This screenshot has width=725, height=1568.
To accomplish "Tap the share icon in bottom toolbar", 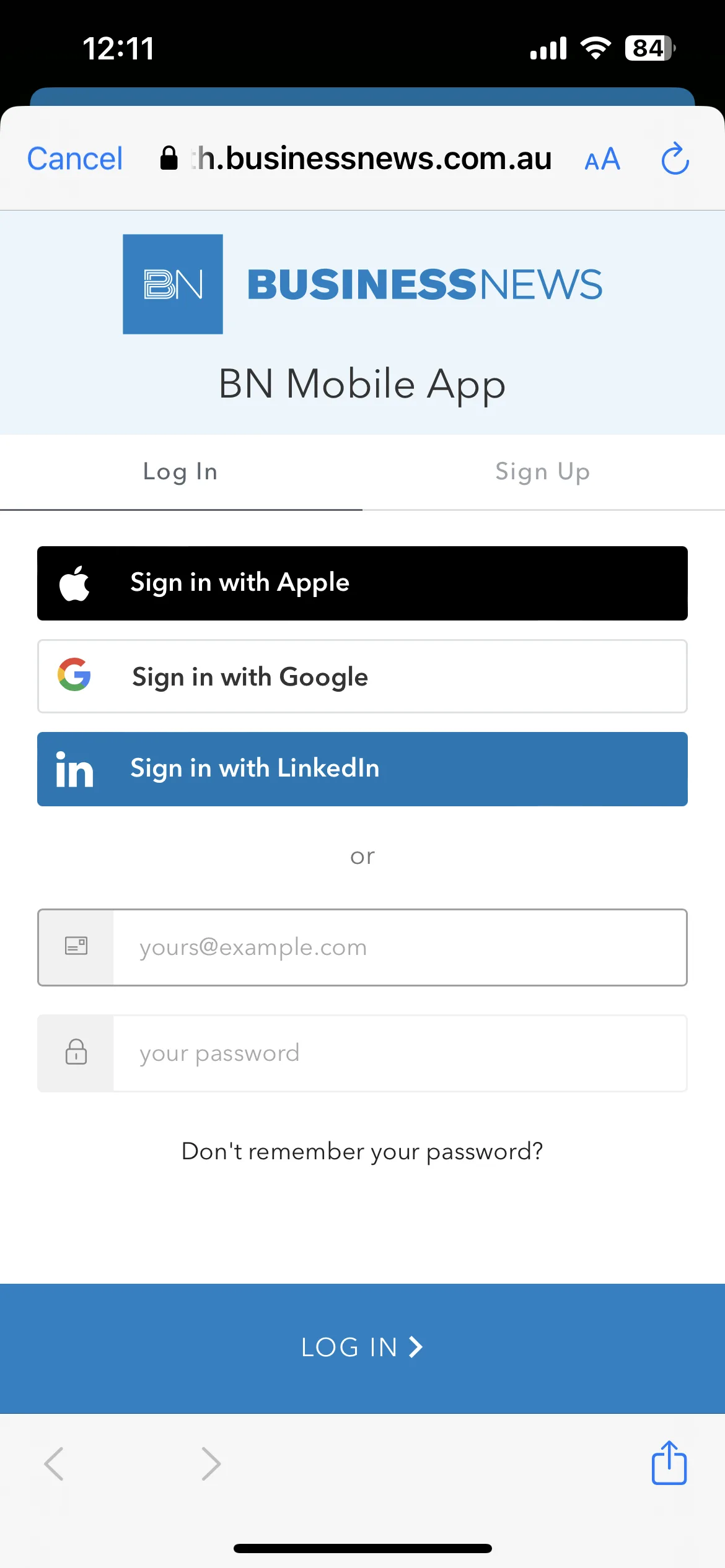I will pos(669,1463).
